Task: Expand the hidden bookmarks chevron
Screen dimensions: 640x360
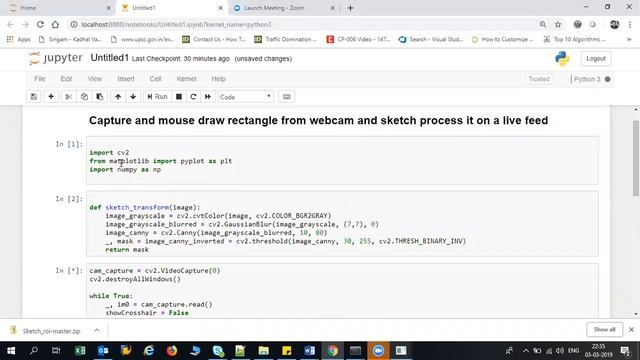Action: coord(629,39)
